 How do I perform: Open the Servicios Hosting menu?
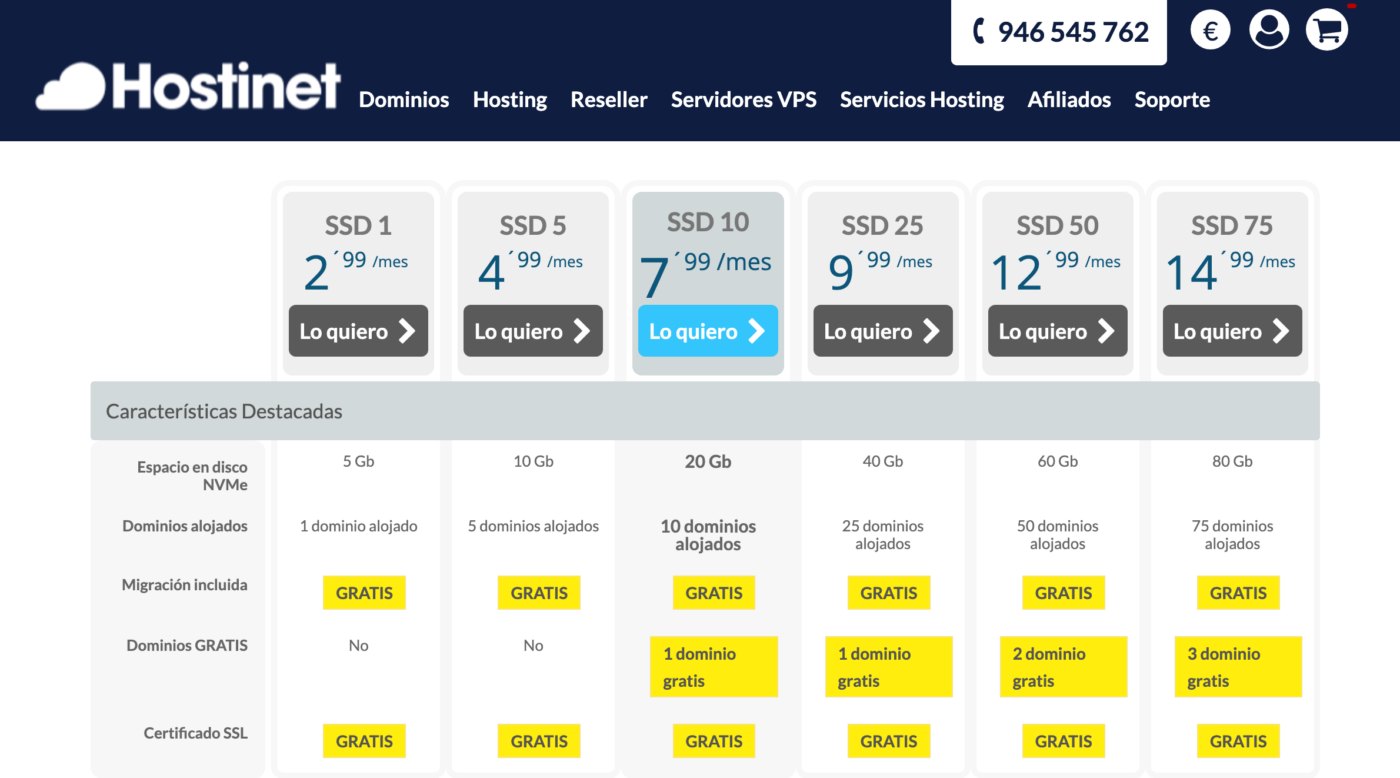(922, 100)
